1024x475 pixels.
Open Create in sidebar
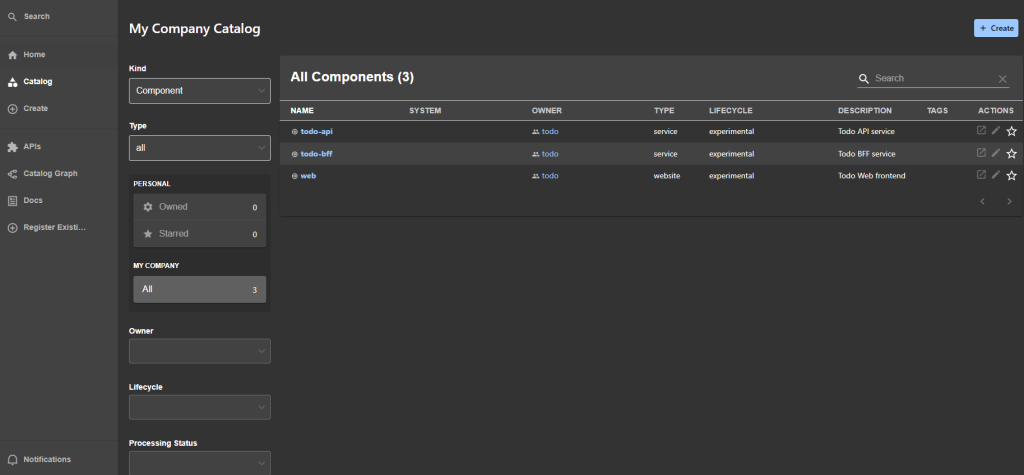[x=59, y=108]
